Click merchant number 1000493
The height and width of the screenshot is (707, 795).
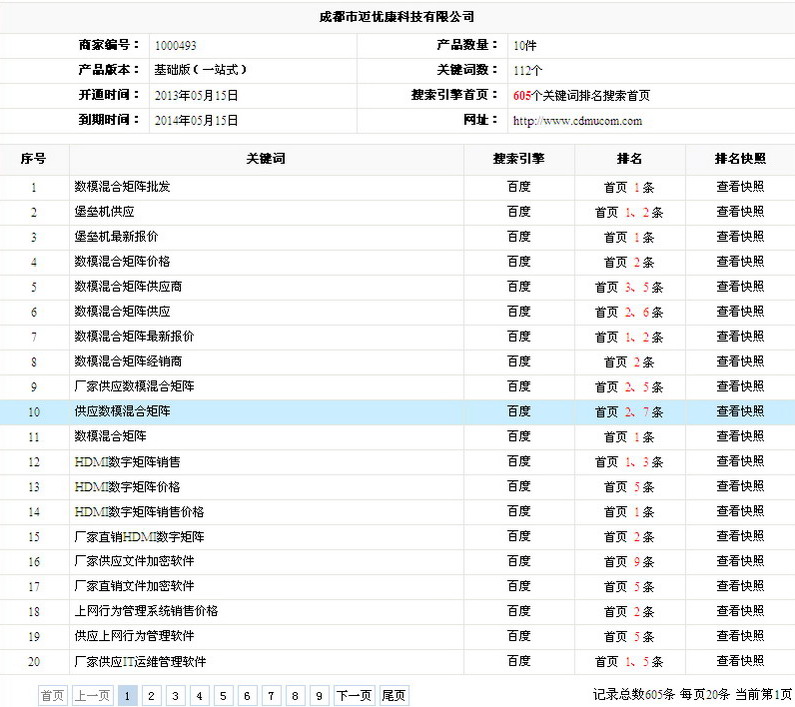(x=175, y=46)
